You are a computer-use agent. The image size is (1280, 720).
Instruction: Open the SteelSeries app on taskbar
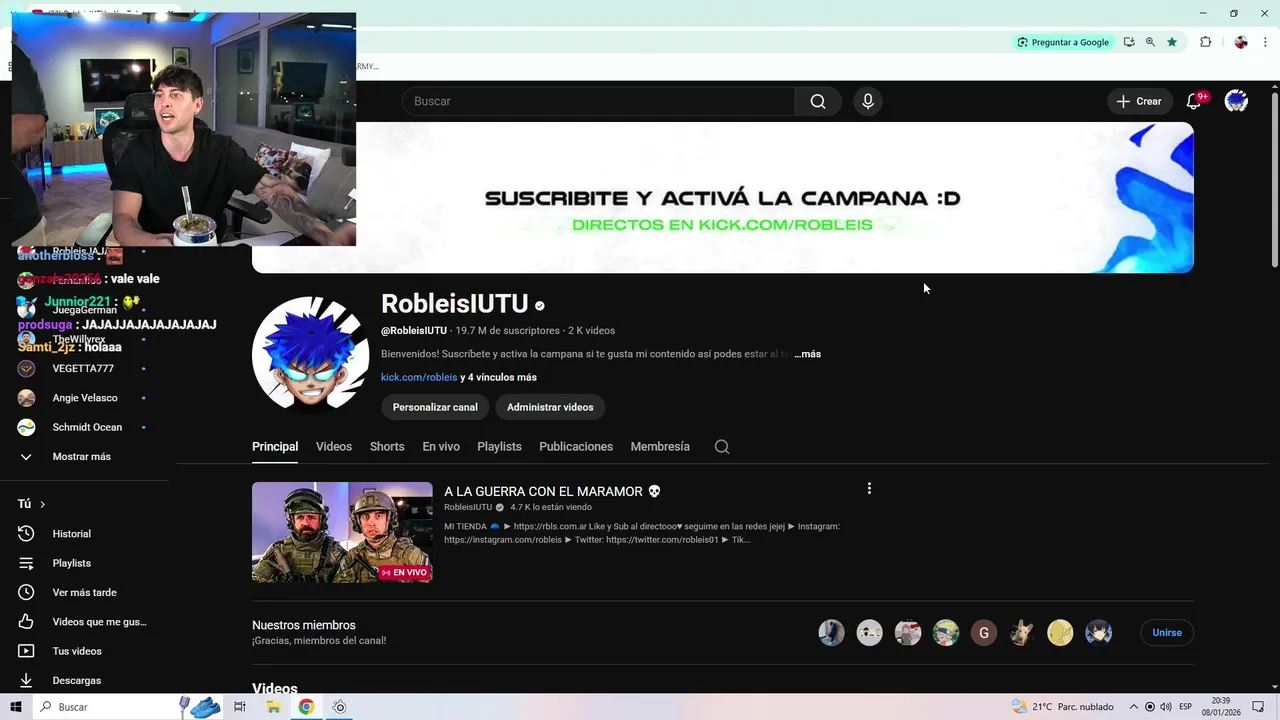tap(339, 707)
